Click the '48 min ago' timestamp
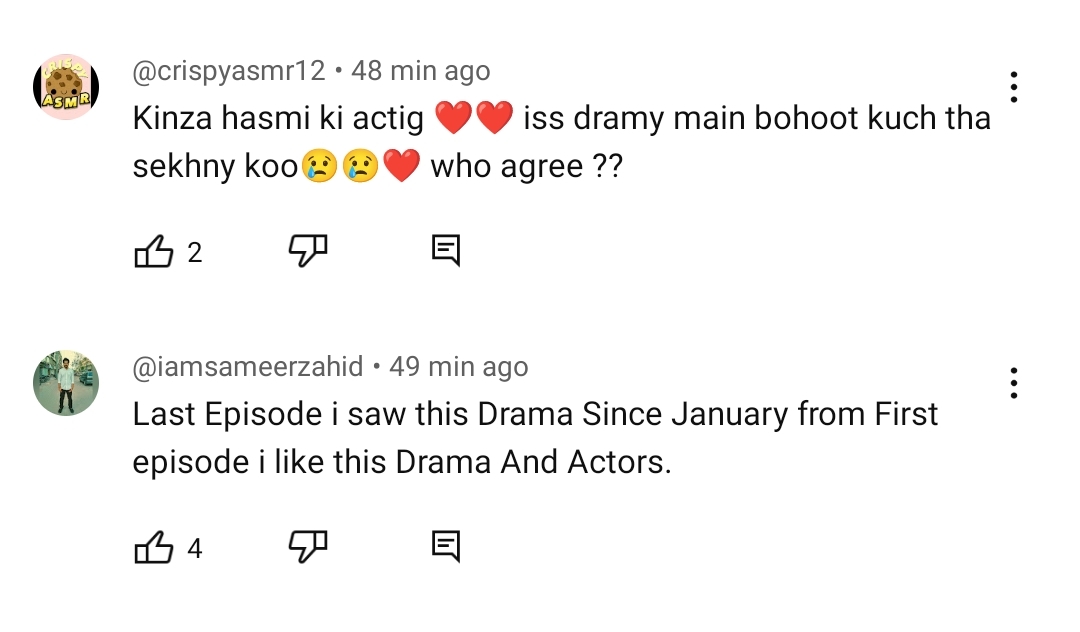Image resolution: width=1080 pixels, height=632 pixels. tap(421, 72)
